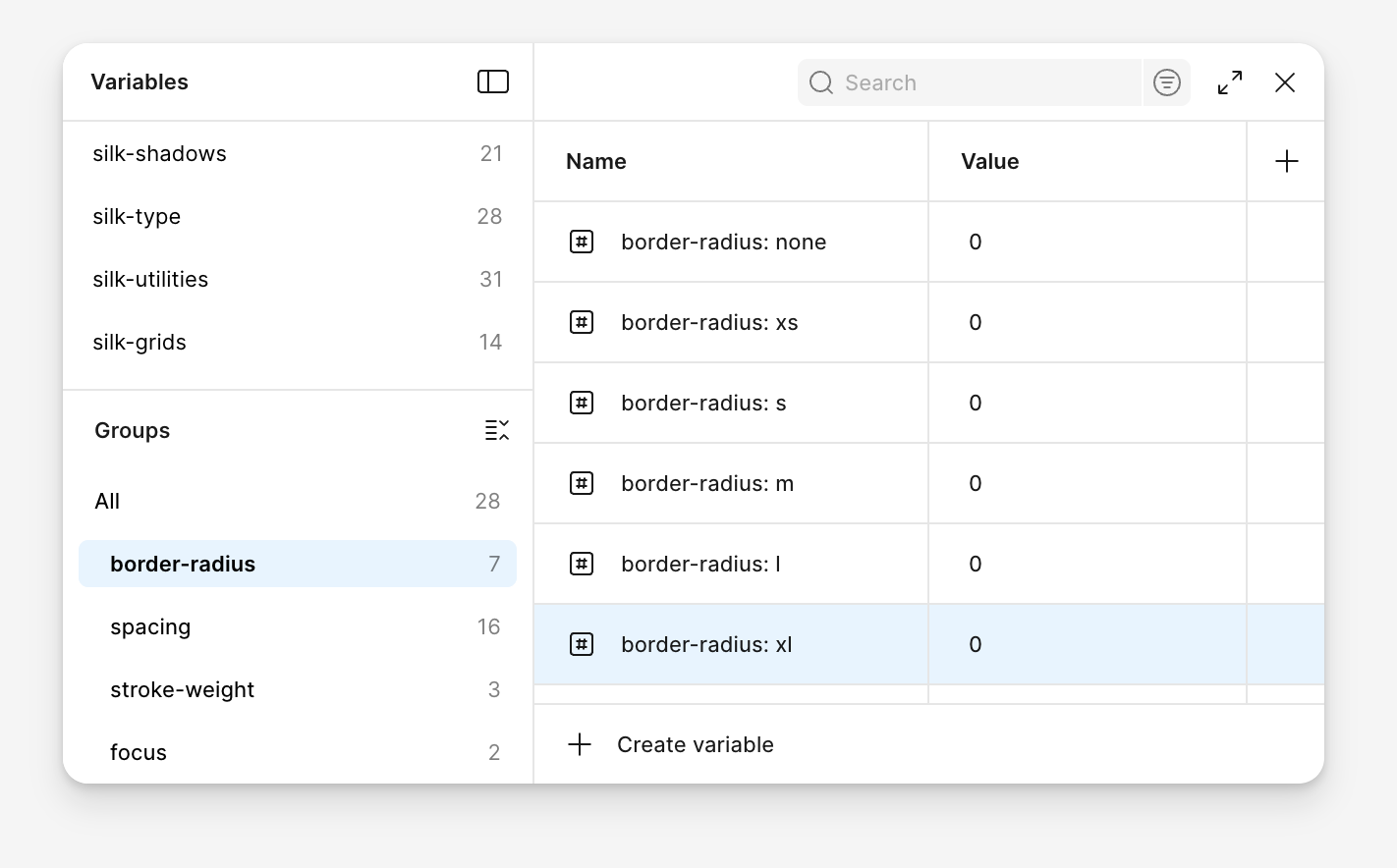Open the filter options icon
The height and width of the screenshot is (868, 1397).
1166,82
